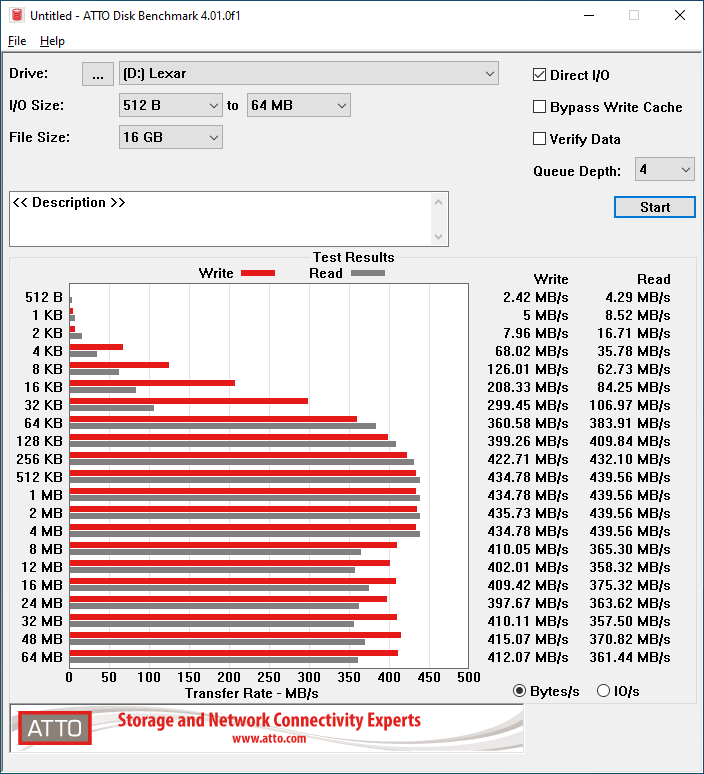704x774 pixels.
Task: Expand the minimum I/O size dropdown 512 B
Action: coord(171,105)
